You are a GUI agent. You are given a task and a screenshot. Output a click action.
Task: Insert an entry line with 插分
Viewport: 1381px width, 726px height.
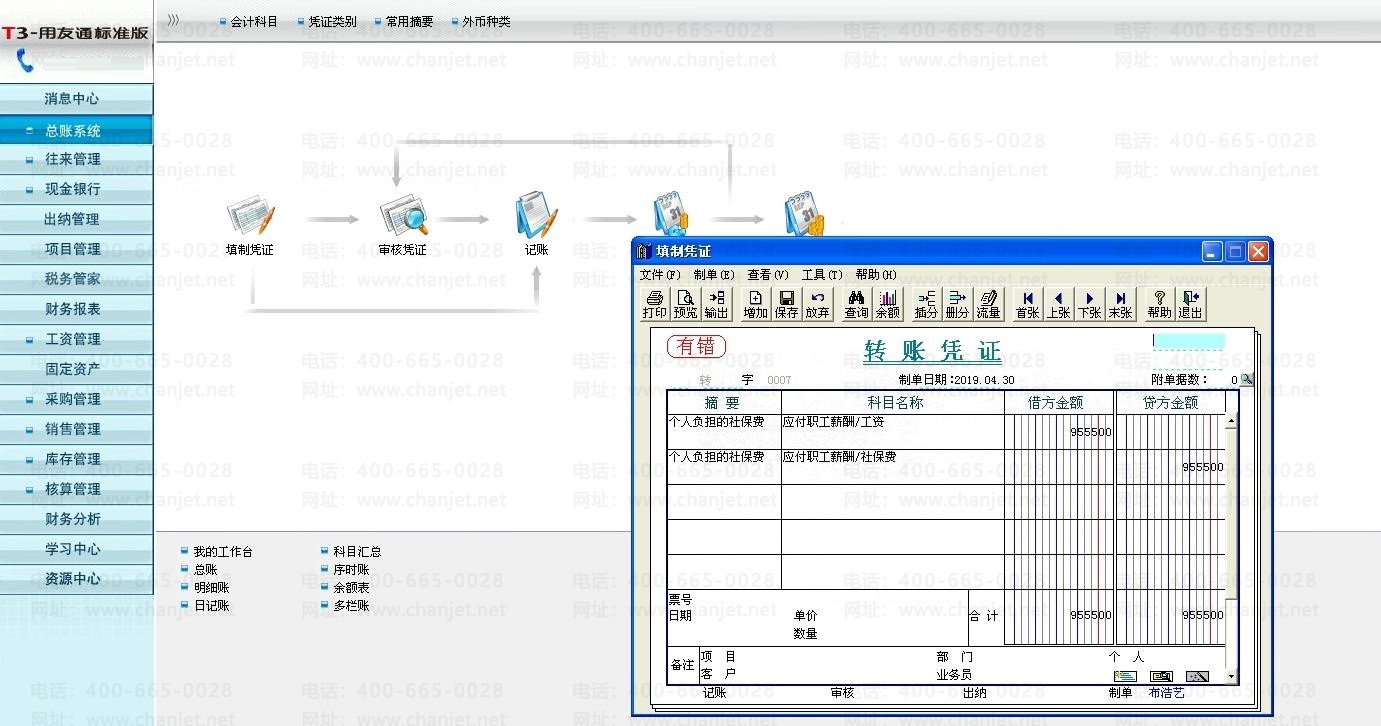(926, 304)
